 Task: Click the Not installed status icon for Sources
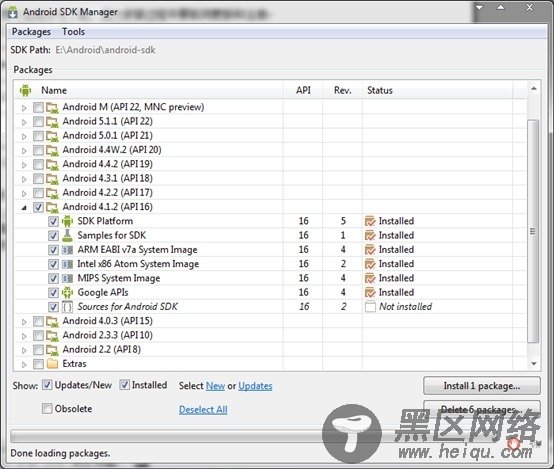click(370, 307)
